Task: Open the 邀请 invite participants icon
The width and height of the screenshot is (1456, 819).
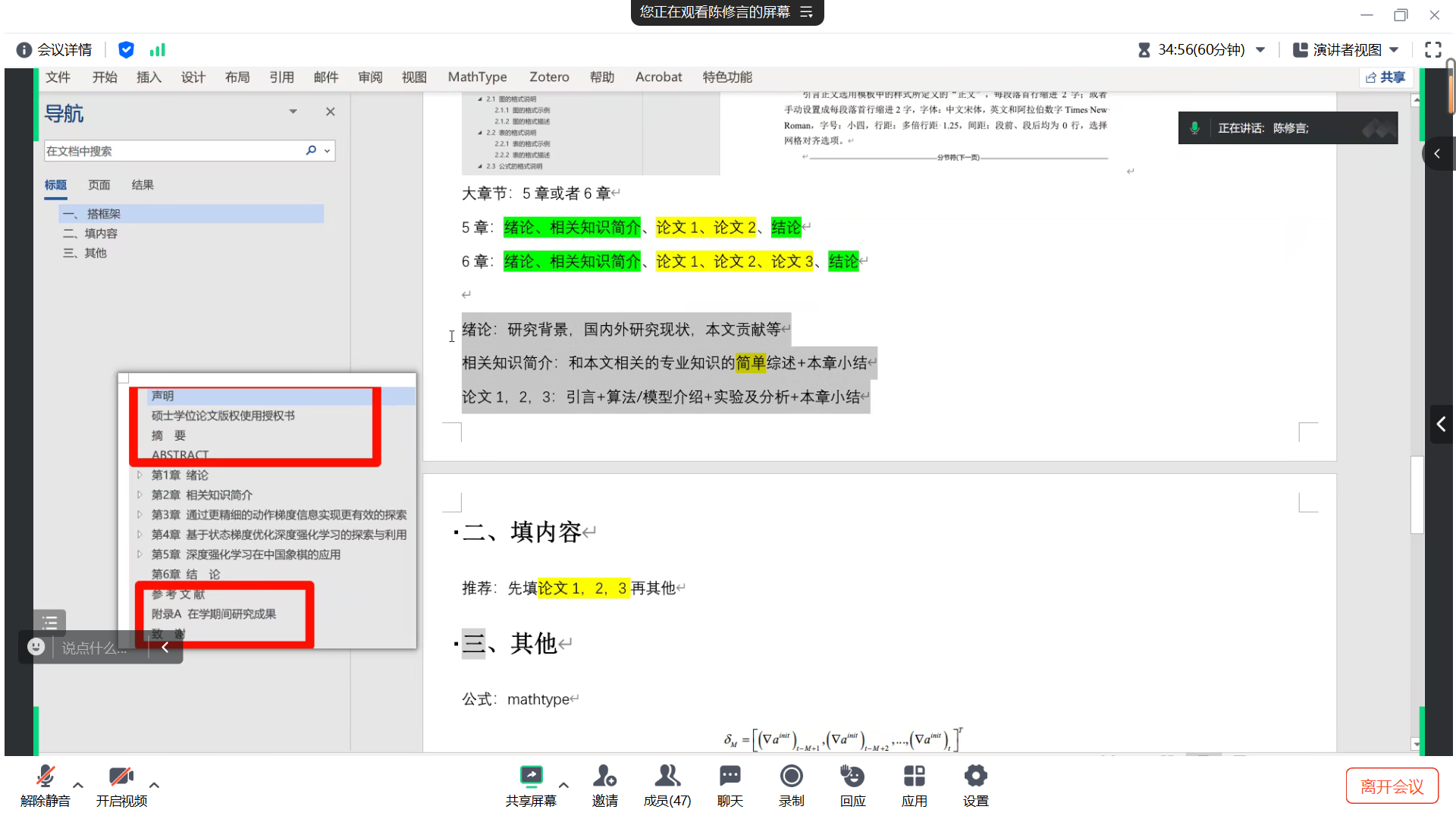Action: [x=604, y=785]
